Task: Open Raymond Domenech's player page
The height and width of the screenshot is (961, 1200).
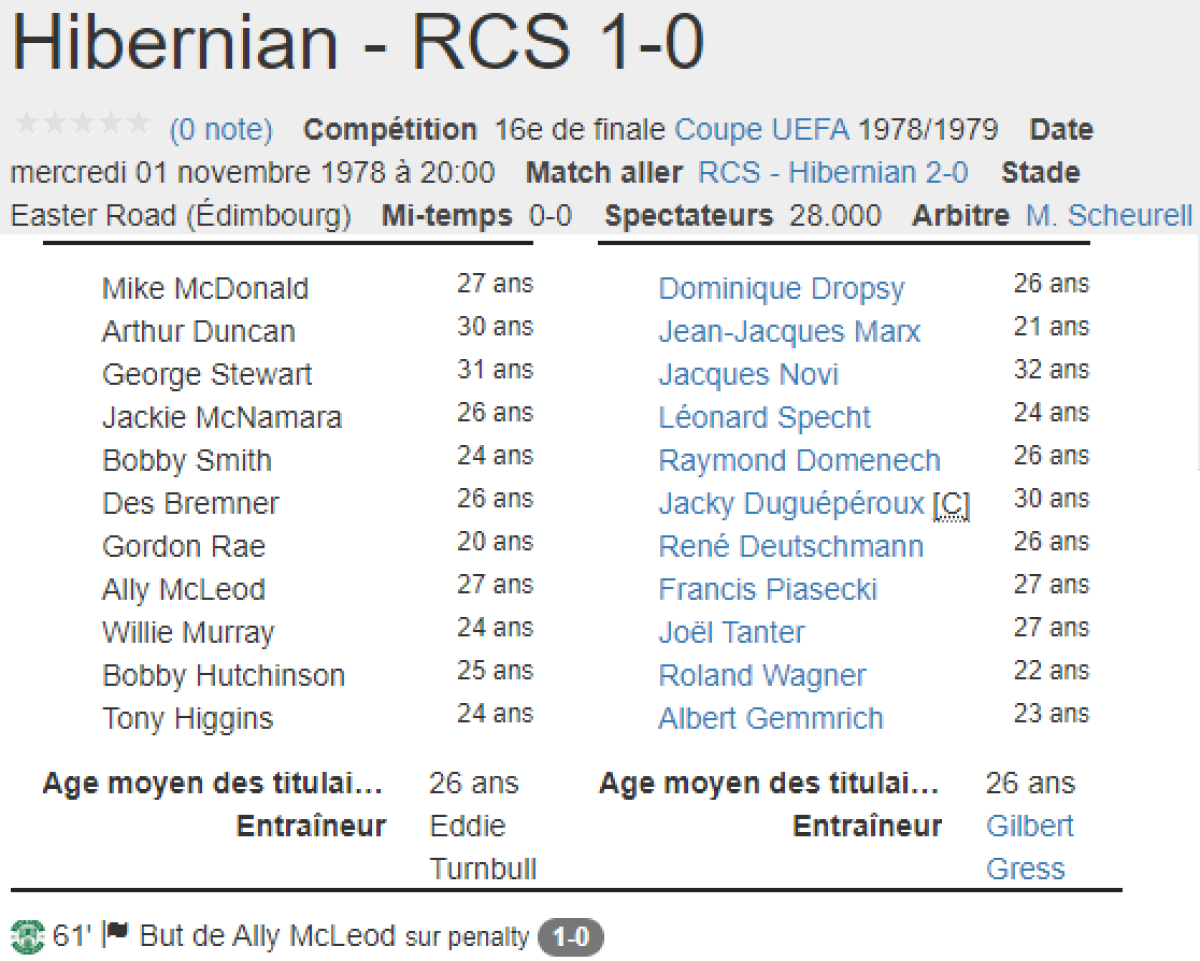Action: (x=799, y=462)
